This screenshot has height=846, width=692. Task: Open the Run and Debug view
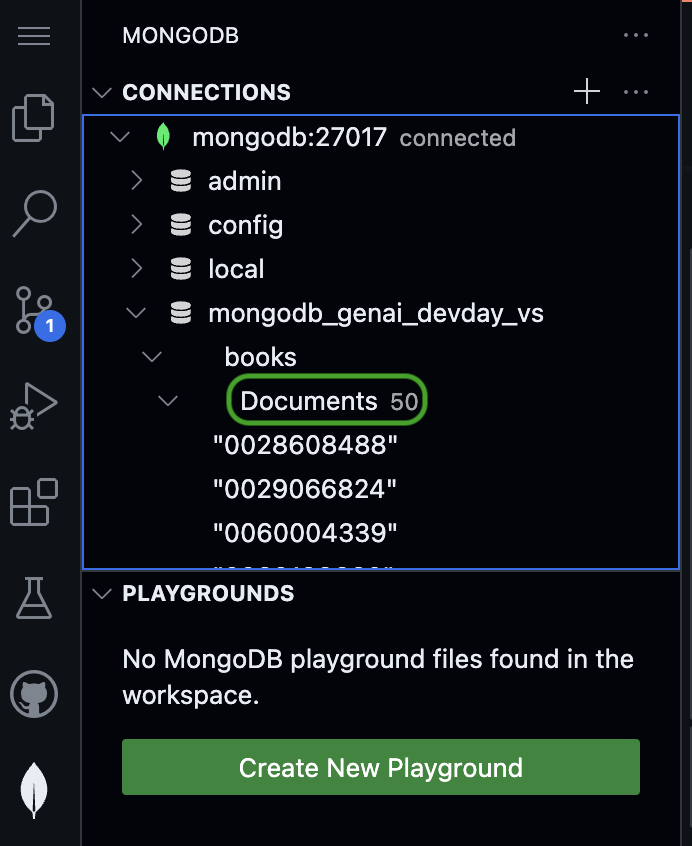pyautogui.click(x=33, y=406)
